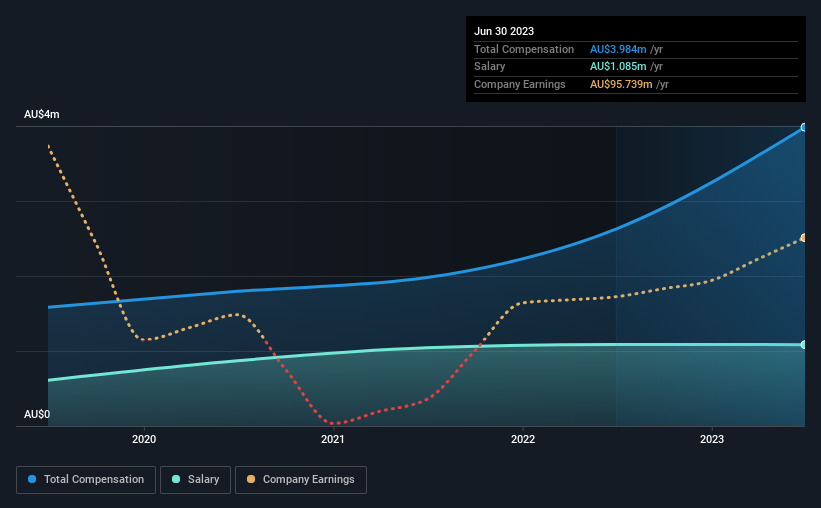821x508 pixels.
Task: Click the AU$95.739m company earnings value
Action: pos(621,84)
